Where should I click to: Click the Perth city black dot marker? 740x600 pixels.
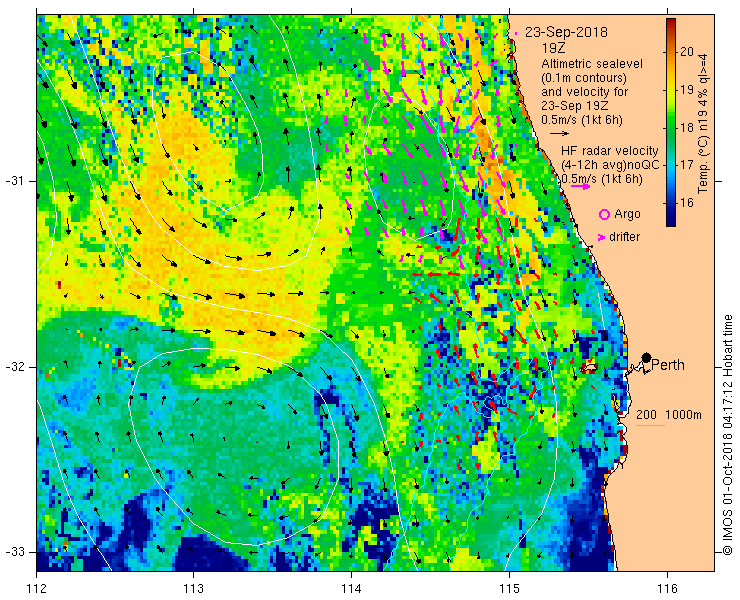(647, 357)
